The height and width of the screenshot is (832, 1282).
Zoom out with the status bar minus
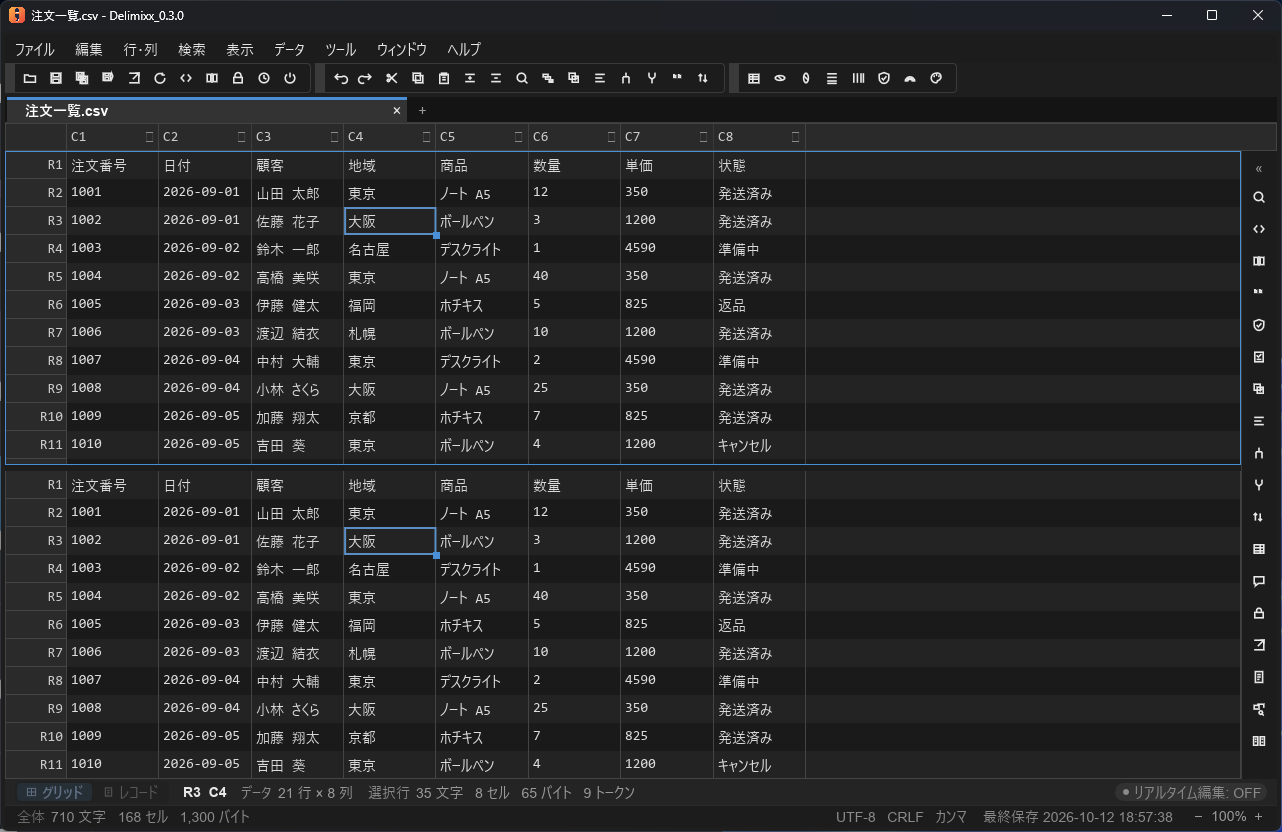(1196, 817)
